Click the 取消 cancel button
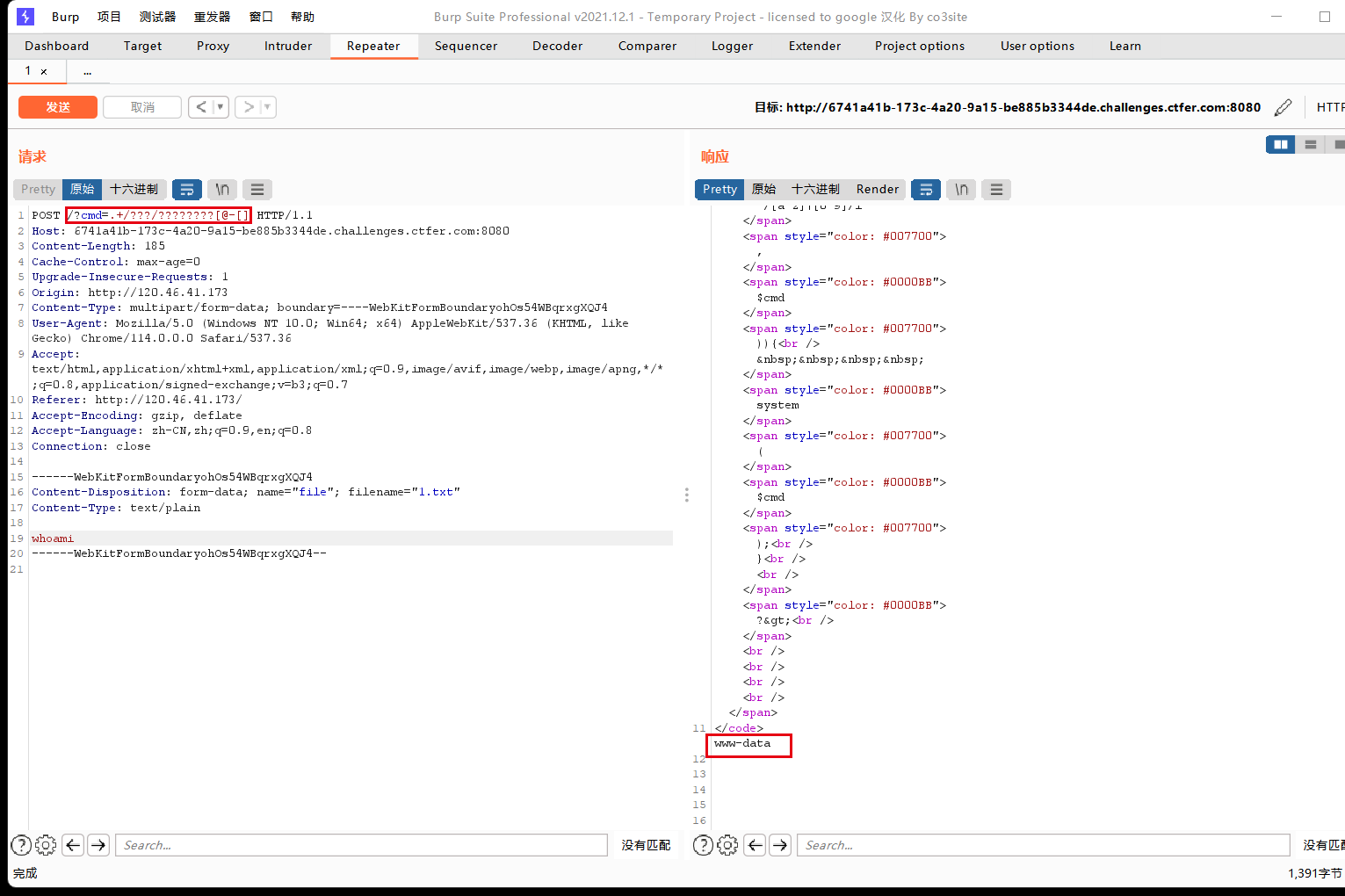 click(142, 107)
